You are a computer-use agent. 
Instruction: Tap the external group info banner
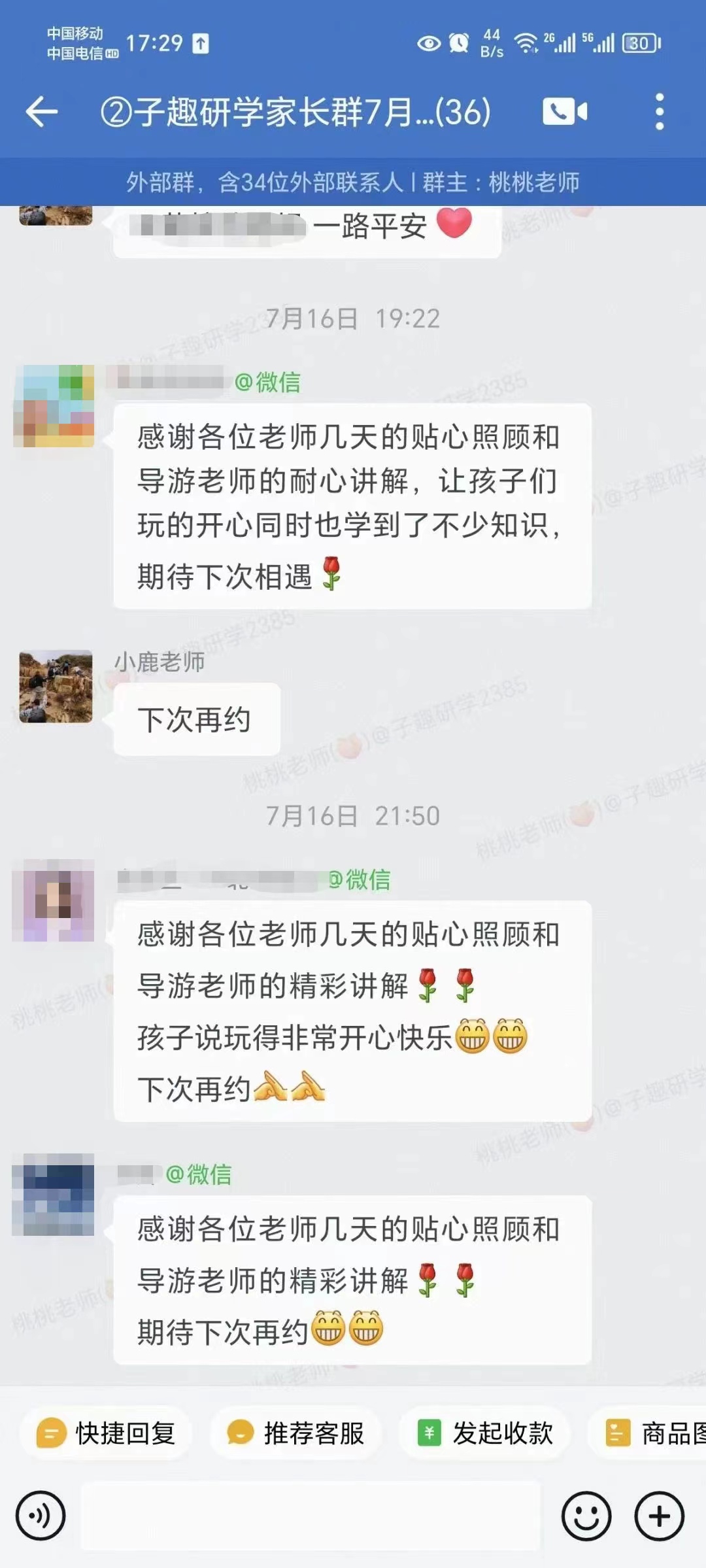click(x=353, y=182)
